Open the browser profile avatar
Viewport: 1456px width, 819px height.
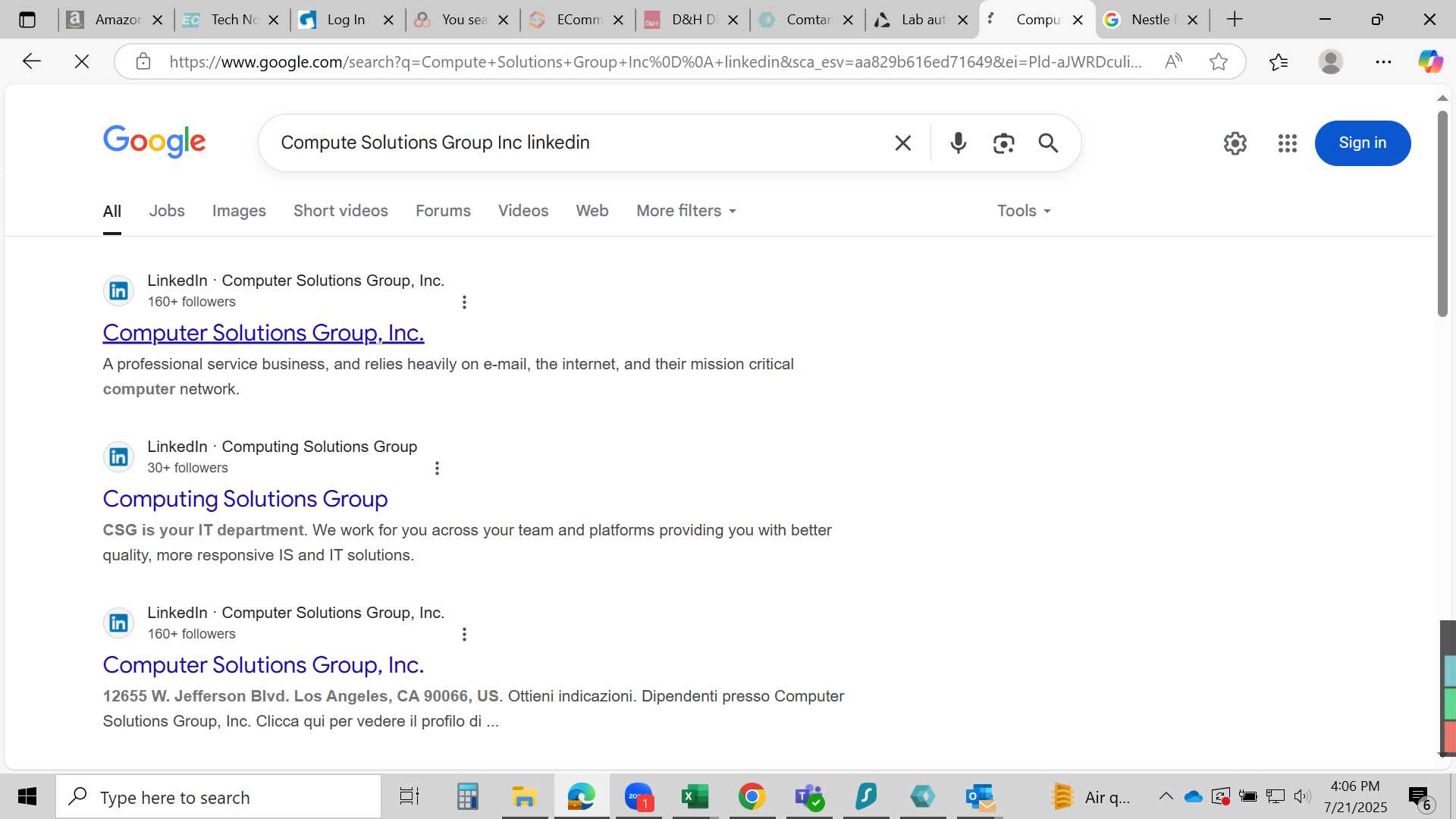click(1331, 61)
